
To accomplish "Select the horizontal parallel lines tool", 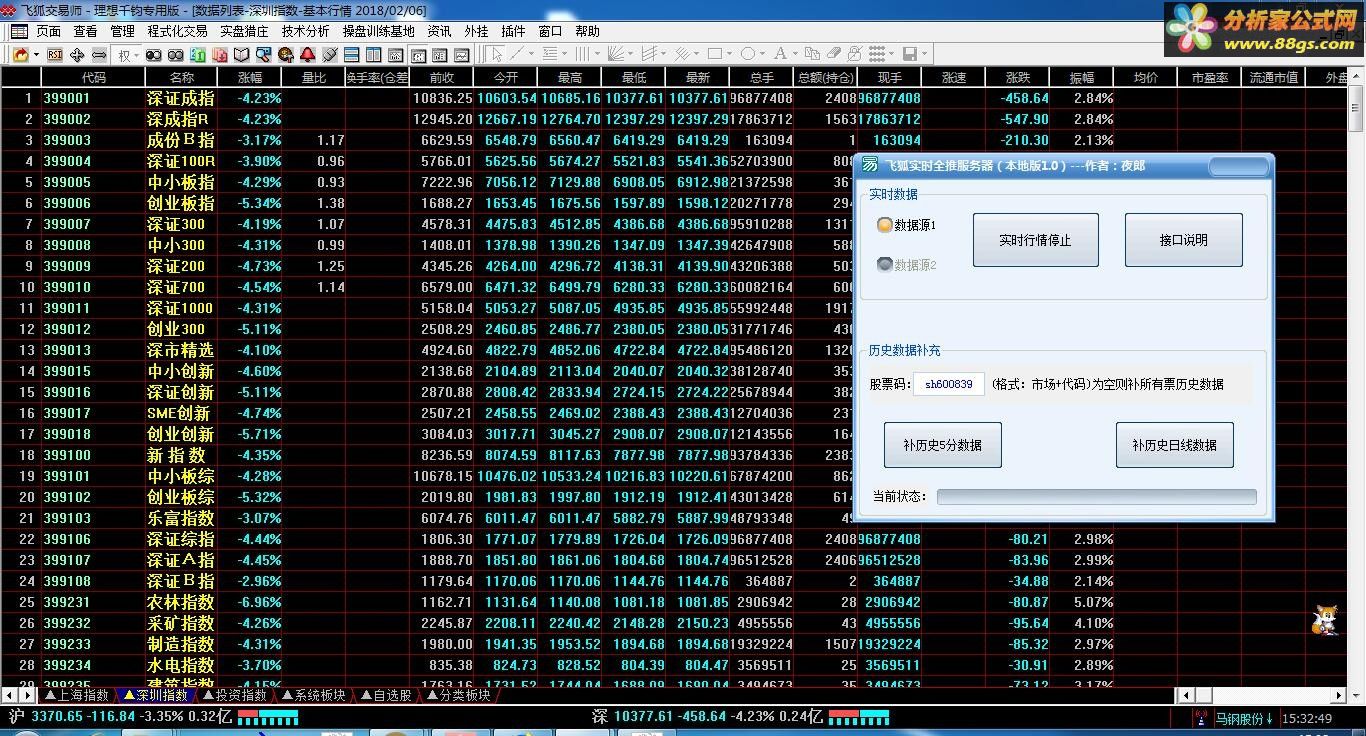I will pos(550,54).
